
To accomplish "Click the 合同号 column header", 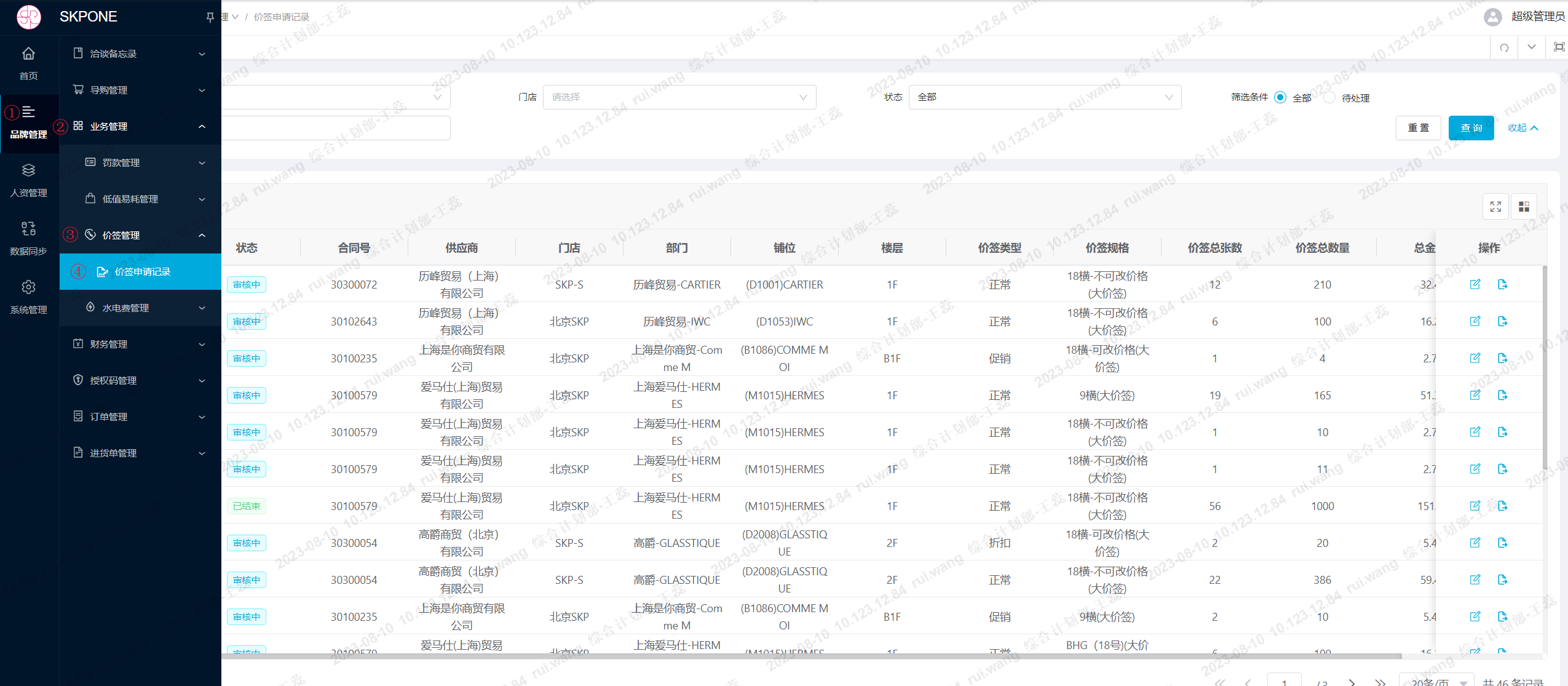I will (354, 248).
